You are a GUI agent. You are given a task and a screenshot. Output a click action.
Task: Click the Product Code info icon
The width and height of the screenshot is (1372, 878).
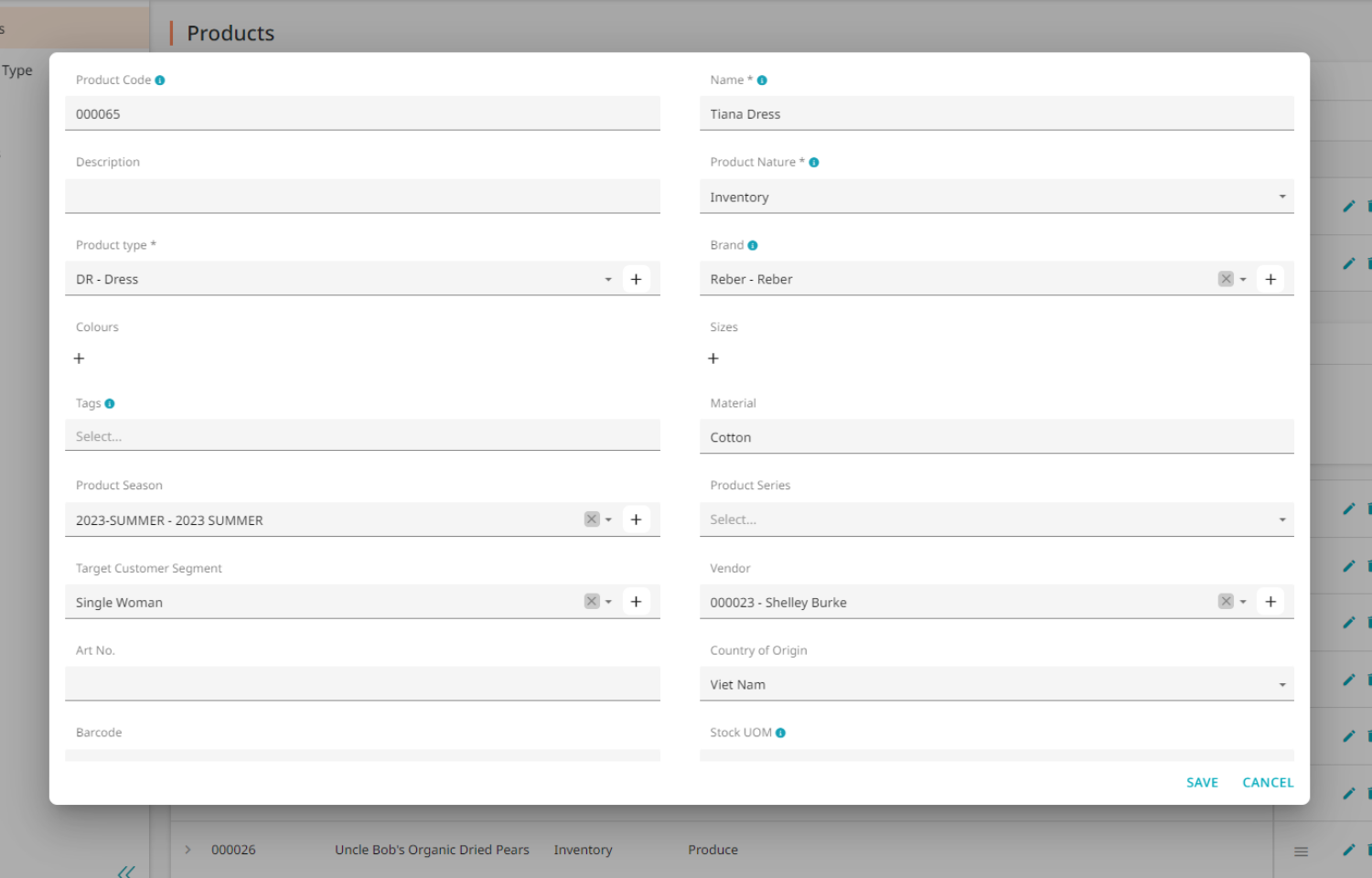point(160,80)
